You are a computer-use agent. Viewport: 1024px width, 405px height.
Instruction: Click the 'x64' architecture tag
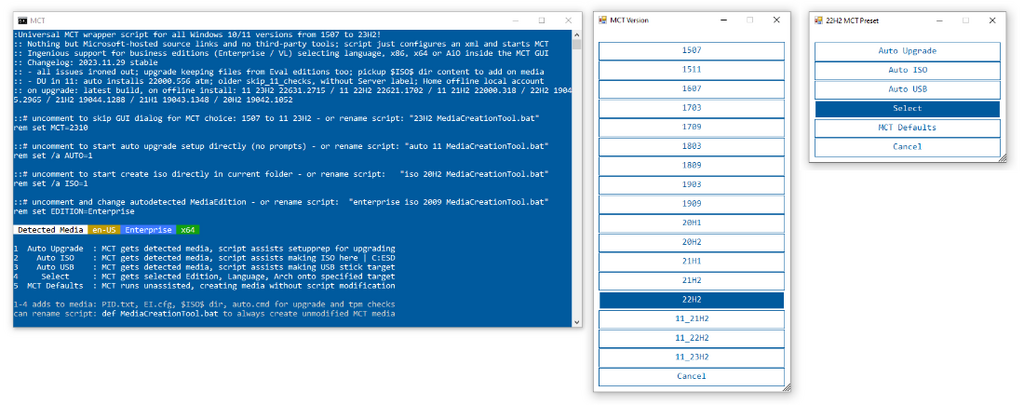(187, 230)
